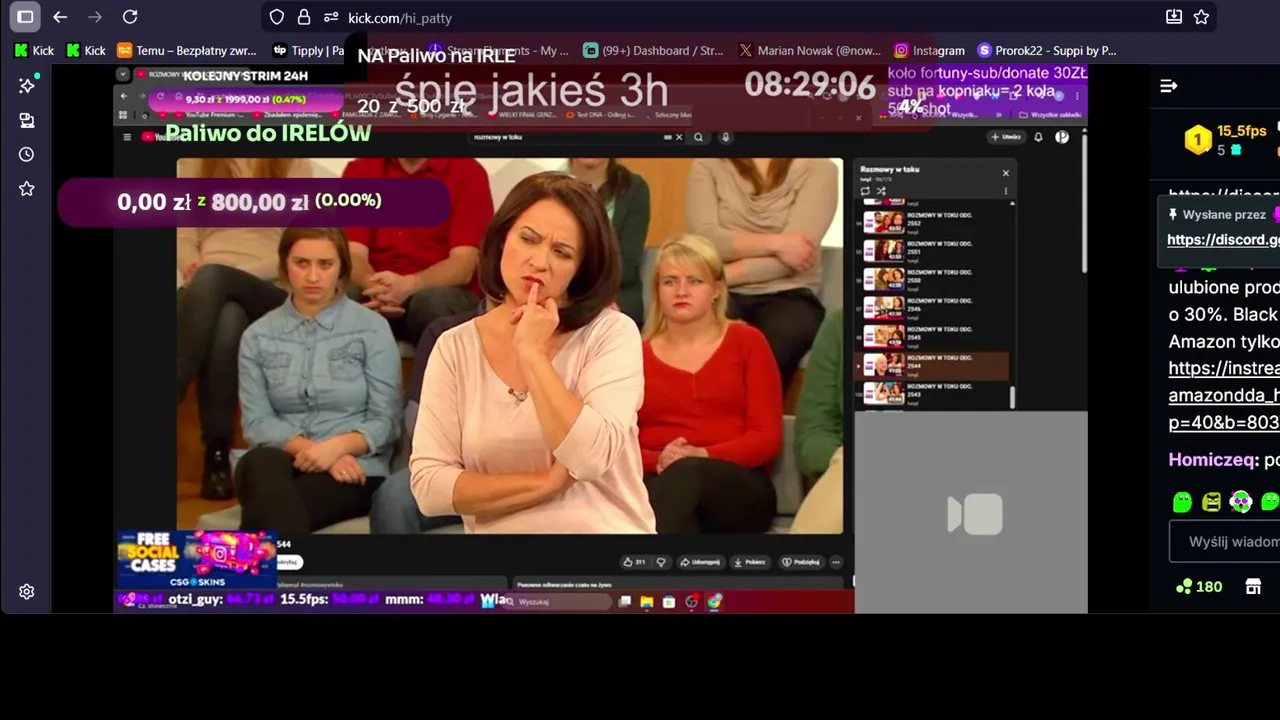The width and height of the screenshot is (1280, 720).
Task: Click the Wyślij wiadomość chat input
Action: pos(1225,542)
